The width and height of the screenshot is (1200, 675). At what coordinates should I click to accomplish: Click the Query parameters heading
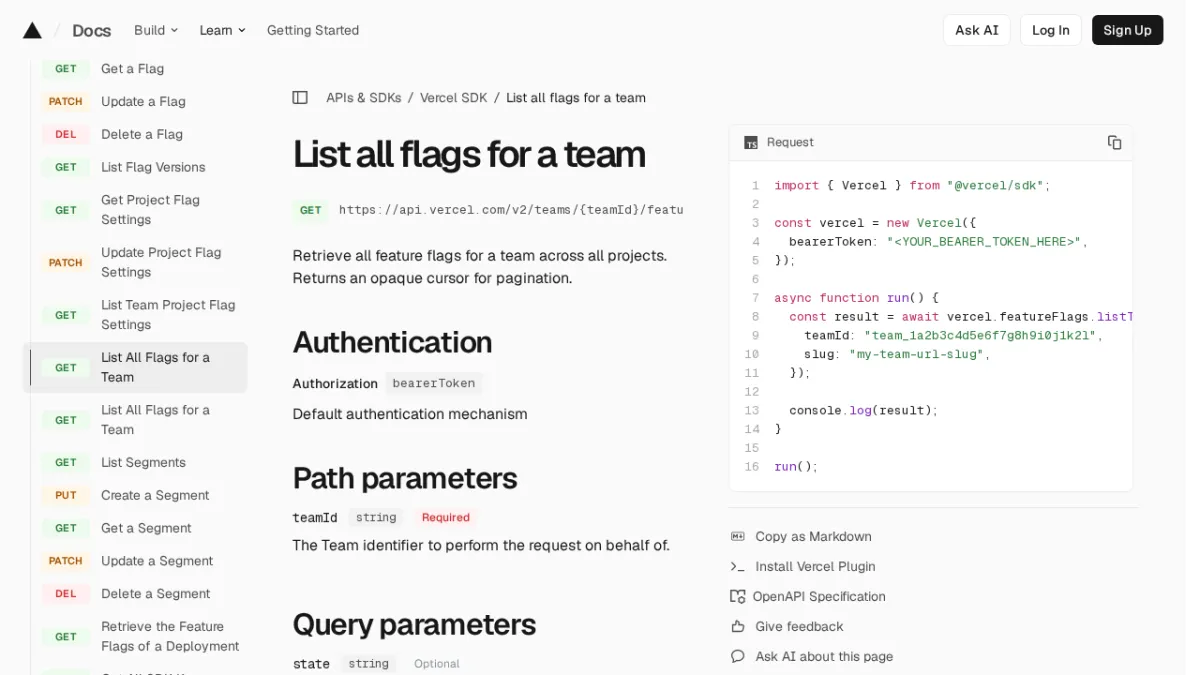414,625
